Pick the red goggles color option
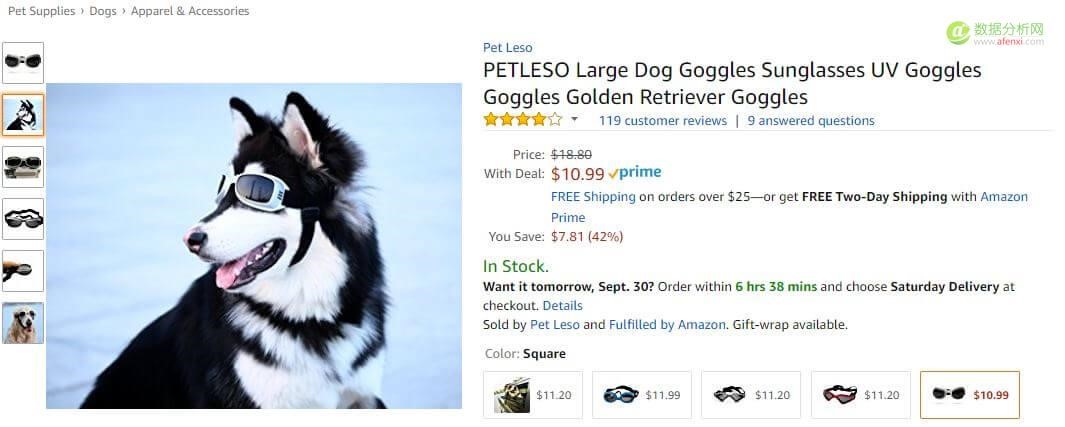This screenshot has height=427, width=1065. [x=860, y=395]
